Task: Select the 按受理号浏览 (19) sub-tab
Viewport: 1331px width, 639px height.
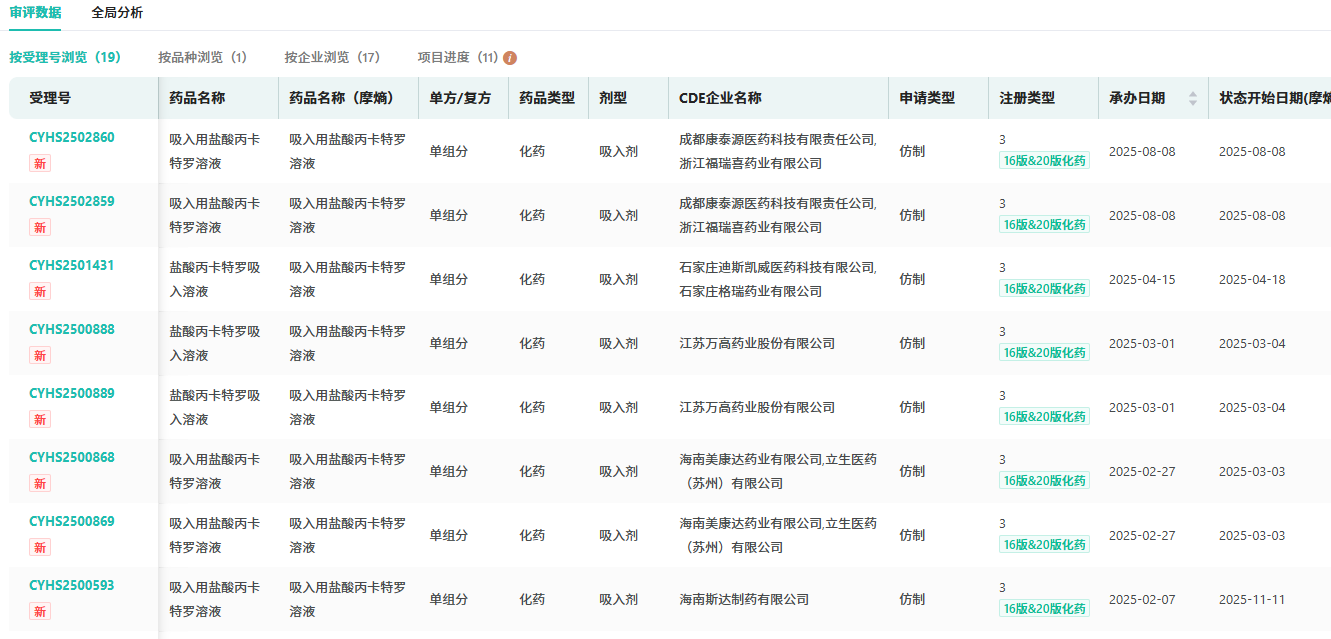Action: [65, 58]
